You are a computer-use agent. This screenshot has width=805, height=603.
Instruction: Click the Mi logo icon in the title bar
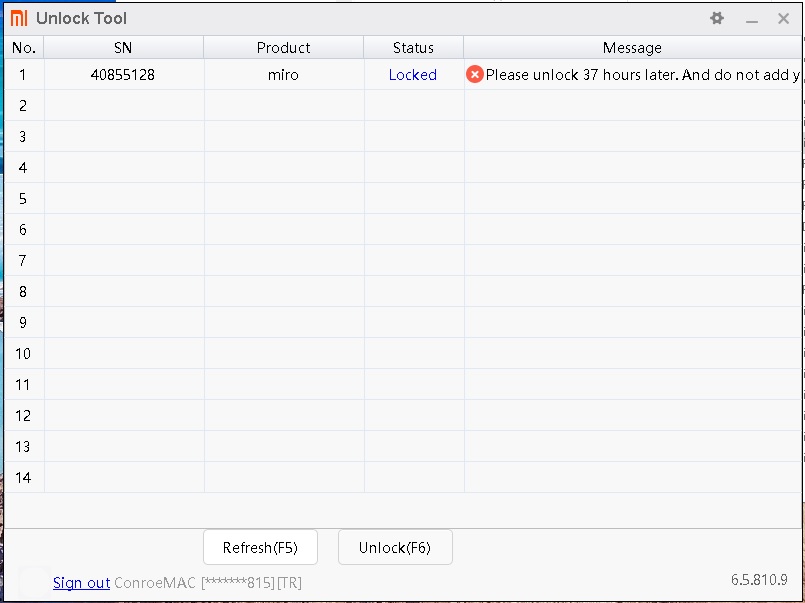(19, 19)
